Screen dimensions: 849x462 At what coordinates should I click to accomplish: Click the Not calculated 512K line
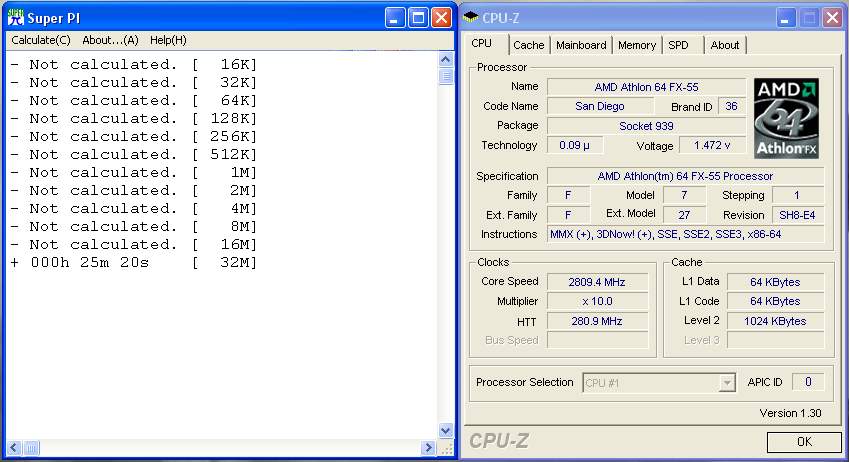pos(134,154)
